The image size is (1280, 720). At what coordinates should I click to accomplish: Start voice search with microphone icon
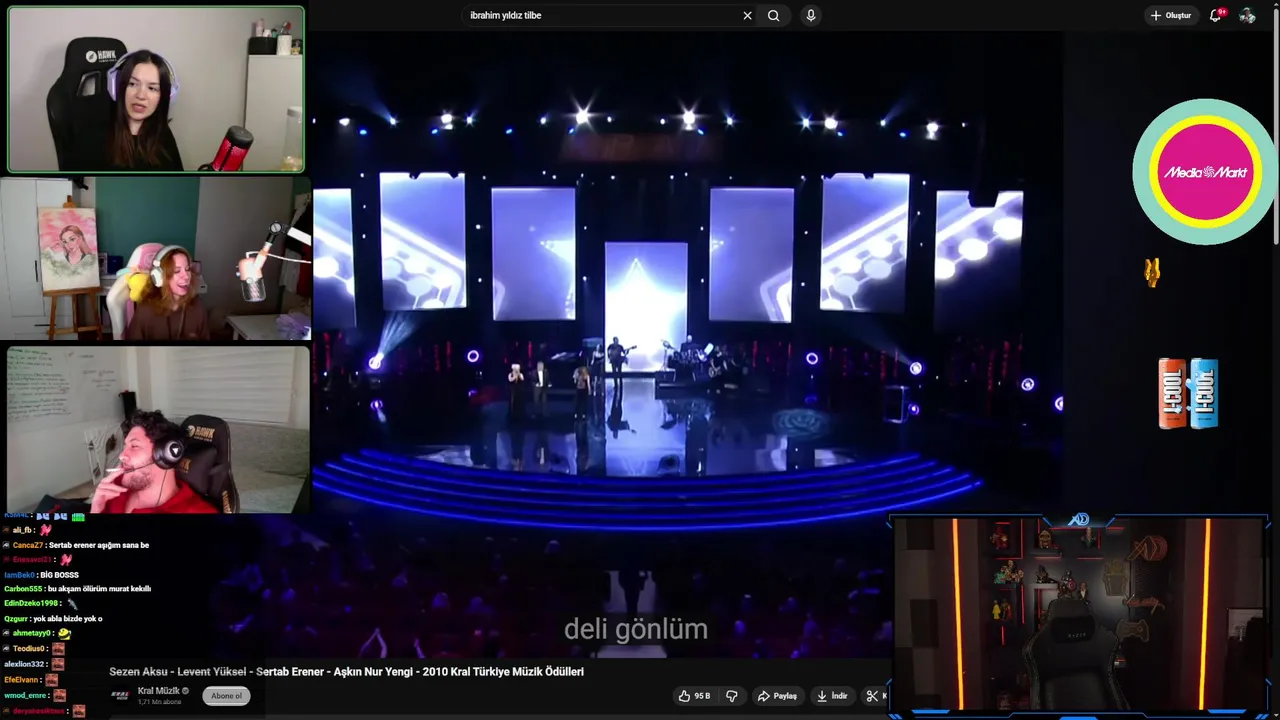pyautogui.click(x=811, y=15)
